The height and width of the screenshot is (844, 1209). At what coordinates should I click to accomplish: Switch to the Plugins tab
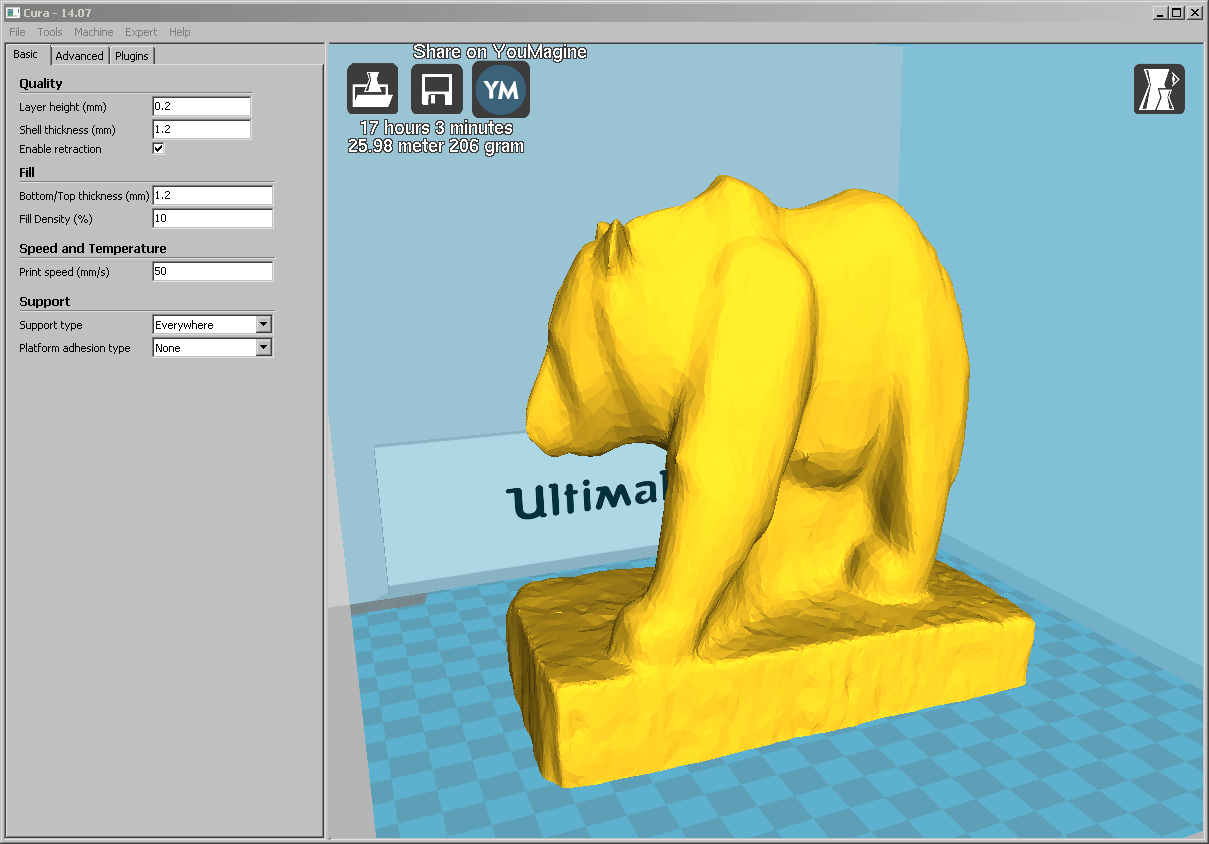tap(131, 56)
